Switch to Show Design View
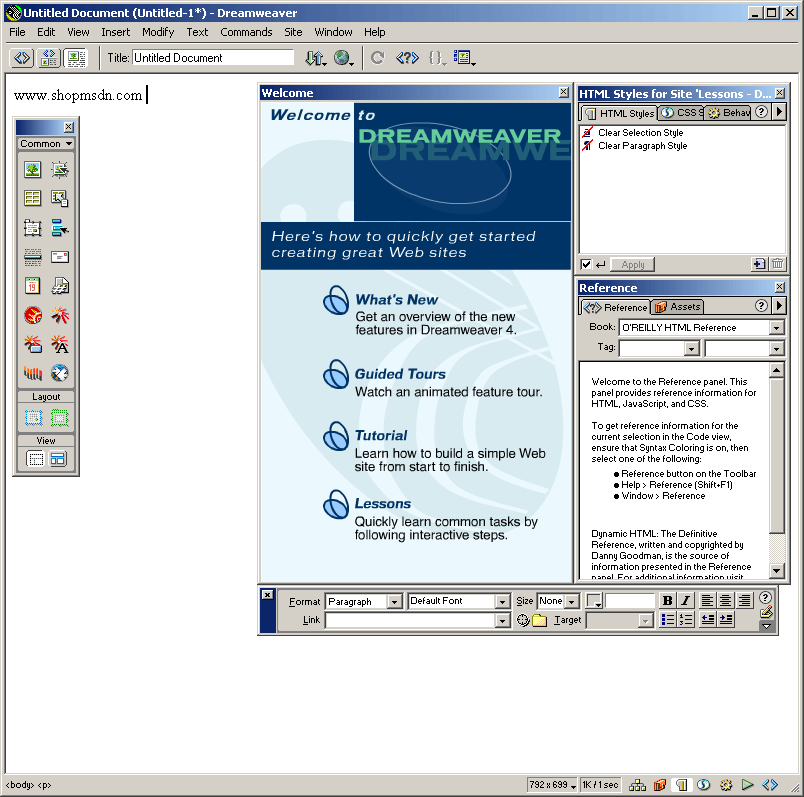 coord(76,58)
